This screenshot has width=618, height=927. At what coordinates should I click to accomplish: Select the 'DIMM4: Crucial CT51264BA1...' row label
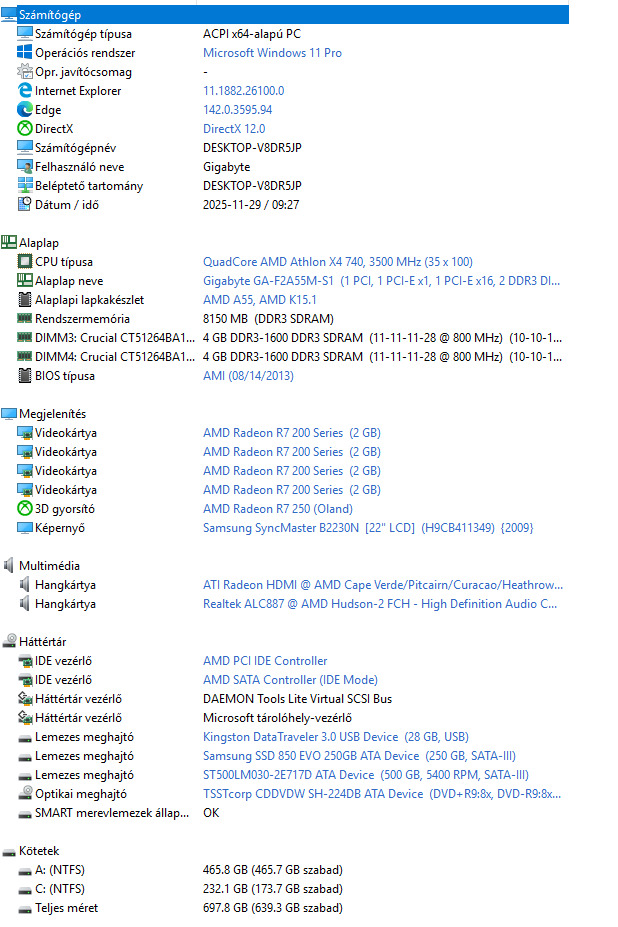click(x=115, y=356)
